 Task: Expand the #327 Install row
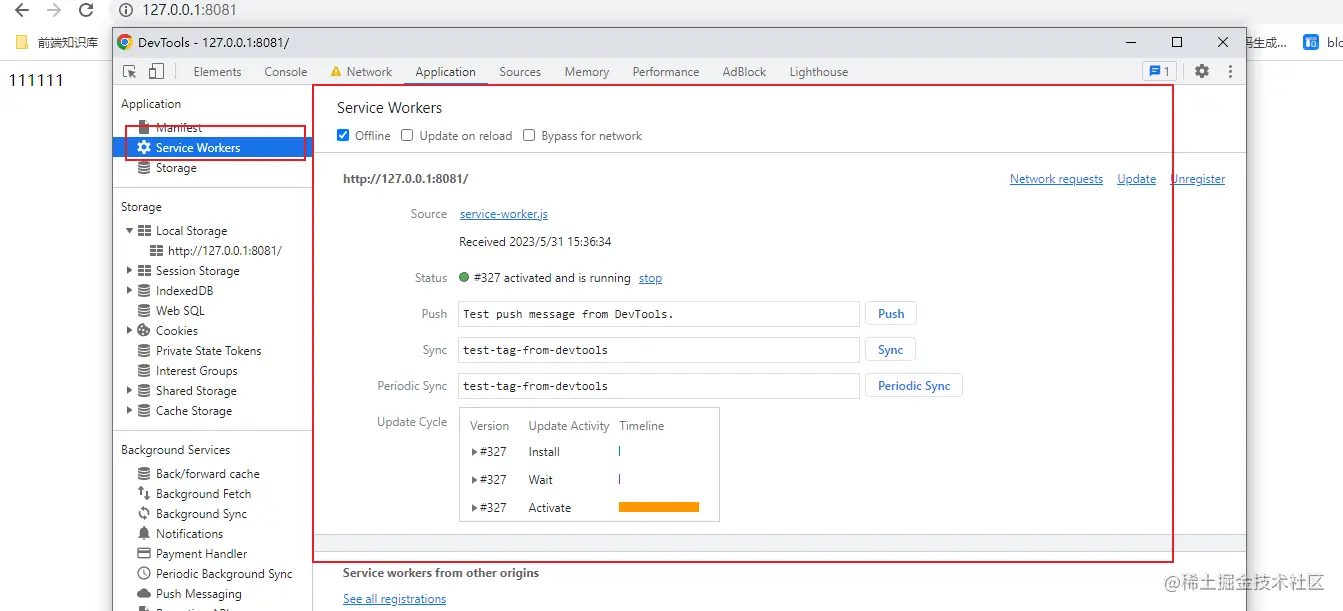click(x=474, y=452)
